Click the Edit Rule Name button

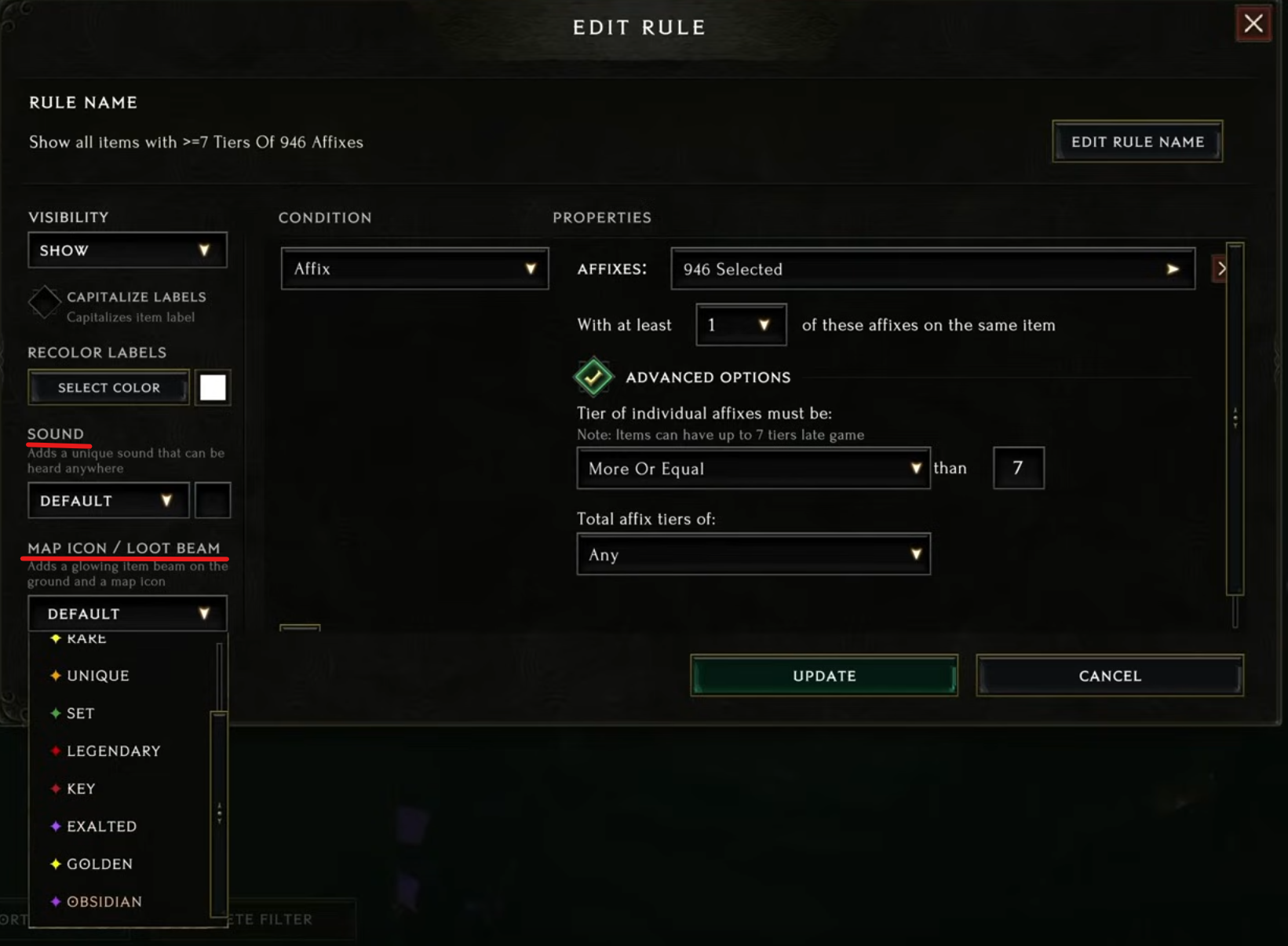pyautogui.click(x=1137, y=141)
